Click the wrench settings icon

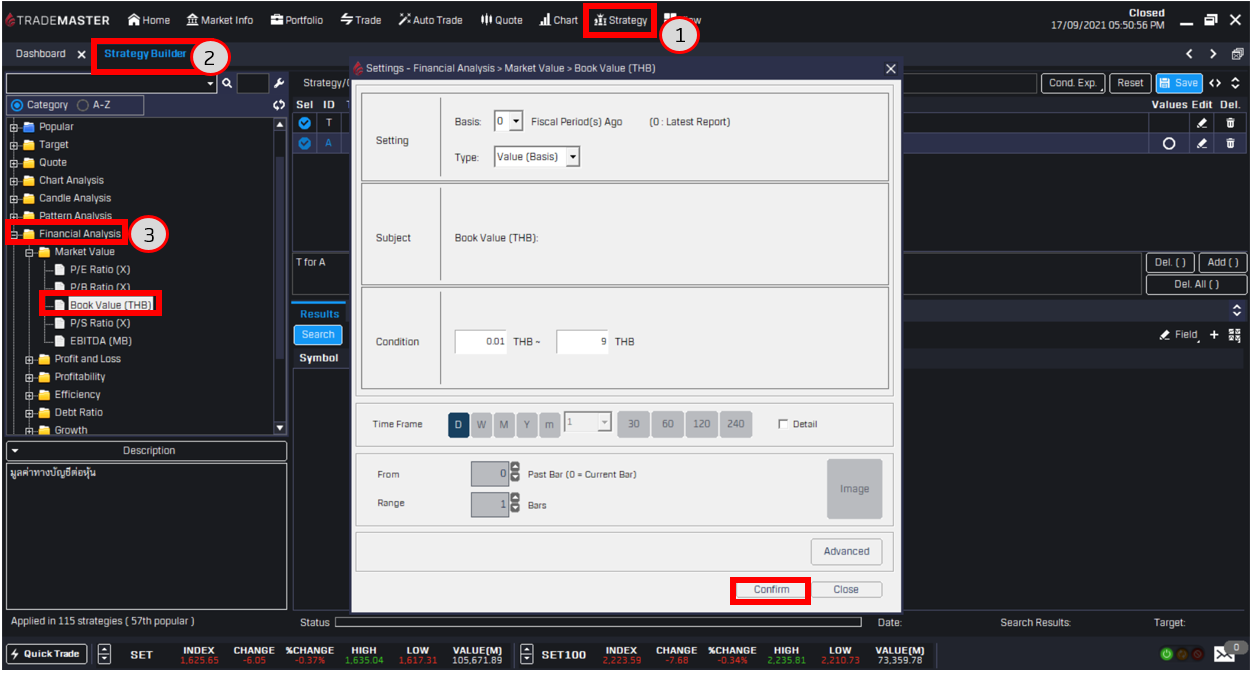tap(279, 84)
